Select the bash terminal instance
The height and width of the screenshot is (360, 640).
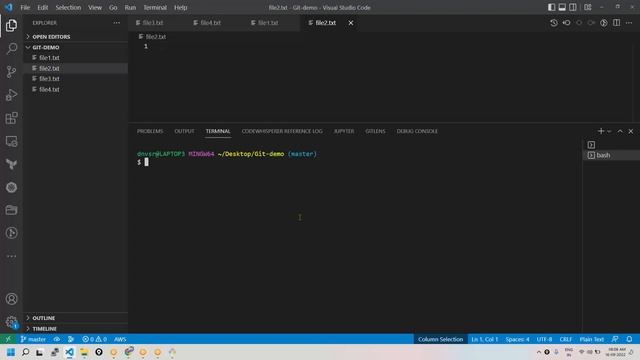click(611, 155)
